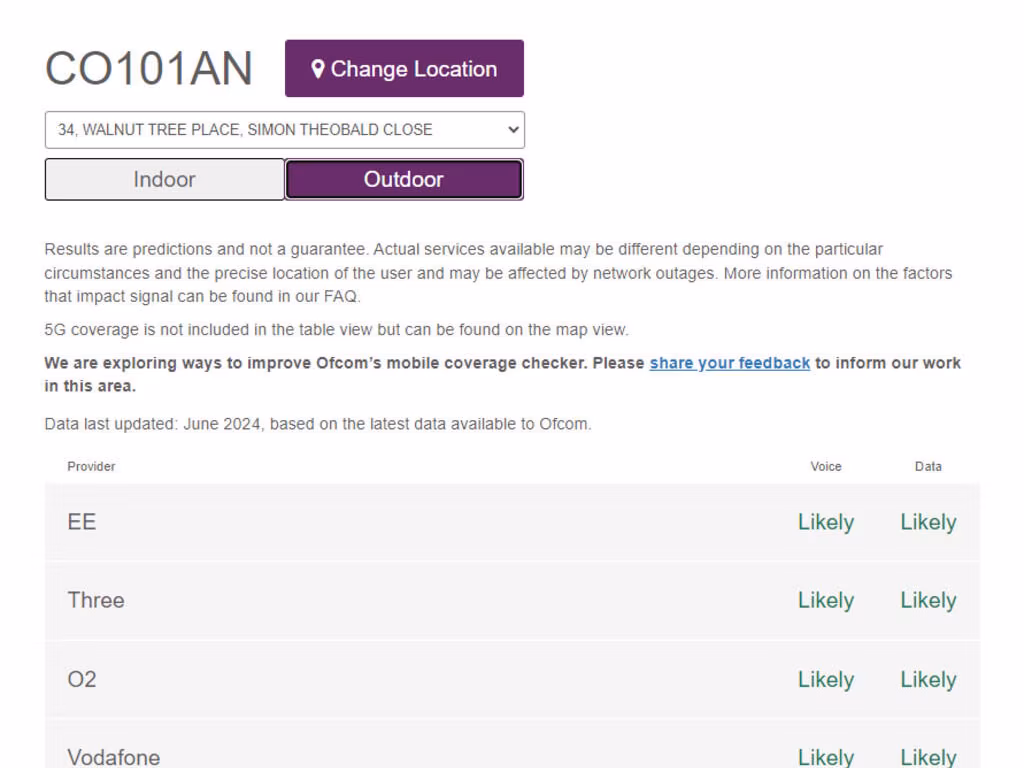The height and width of the screenshot is (768, 1024).
Task: Switch to Indoor coverage
Action: click(x=165, y=180)
